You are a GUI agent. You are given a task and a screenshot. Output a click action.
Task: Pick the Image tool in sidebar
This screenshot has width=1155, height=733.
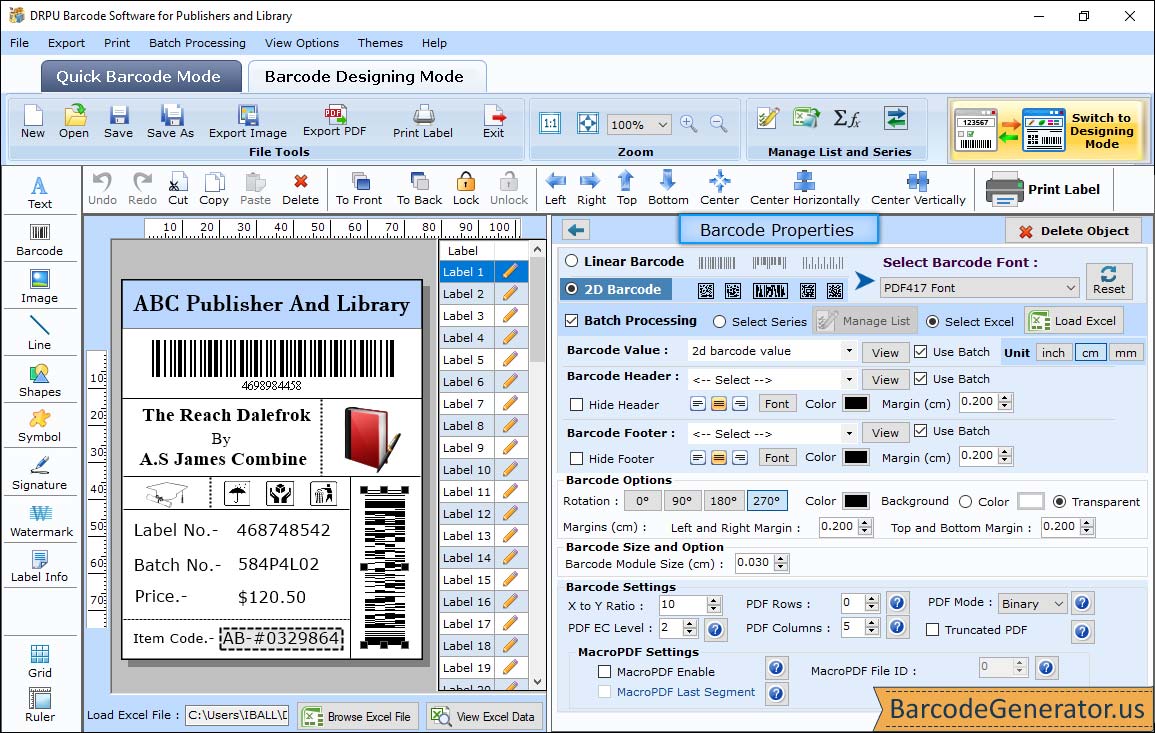pyautogui.click(x=40, y=287)
